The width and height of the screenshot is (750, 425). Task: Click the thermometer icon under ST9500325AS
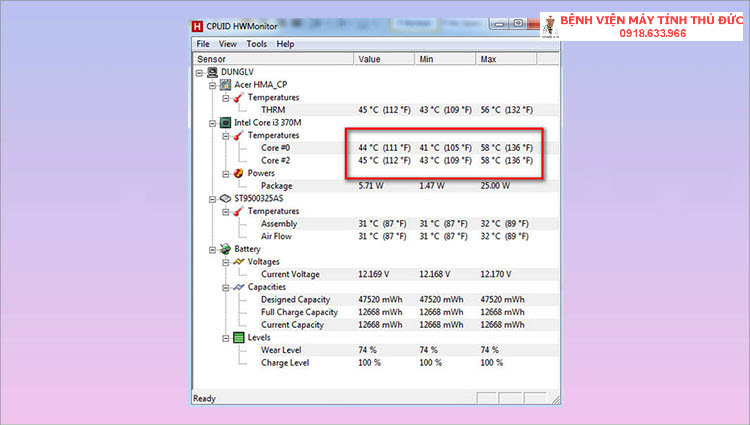(x=238, y=211)
